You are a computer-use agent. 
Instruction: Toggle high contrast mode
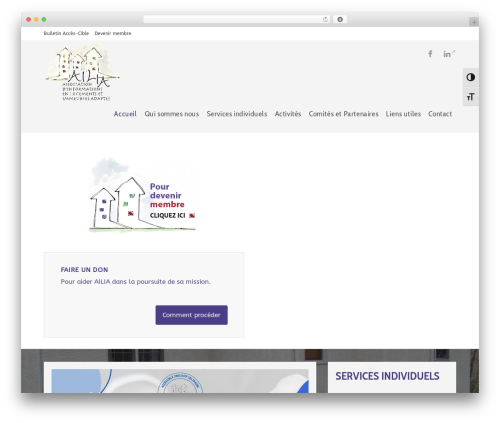pyautogui.click(x=471, y=77)
